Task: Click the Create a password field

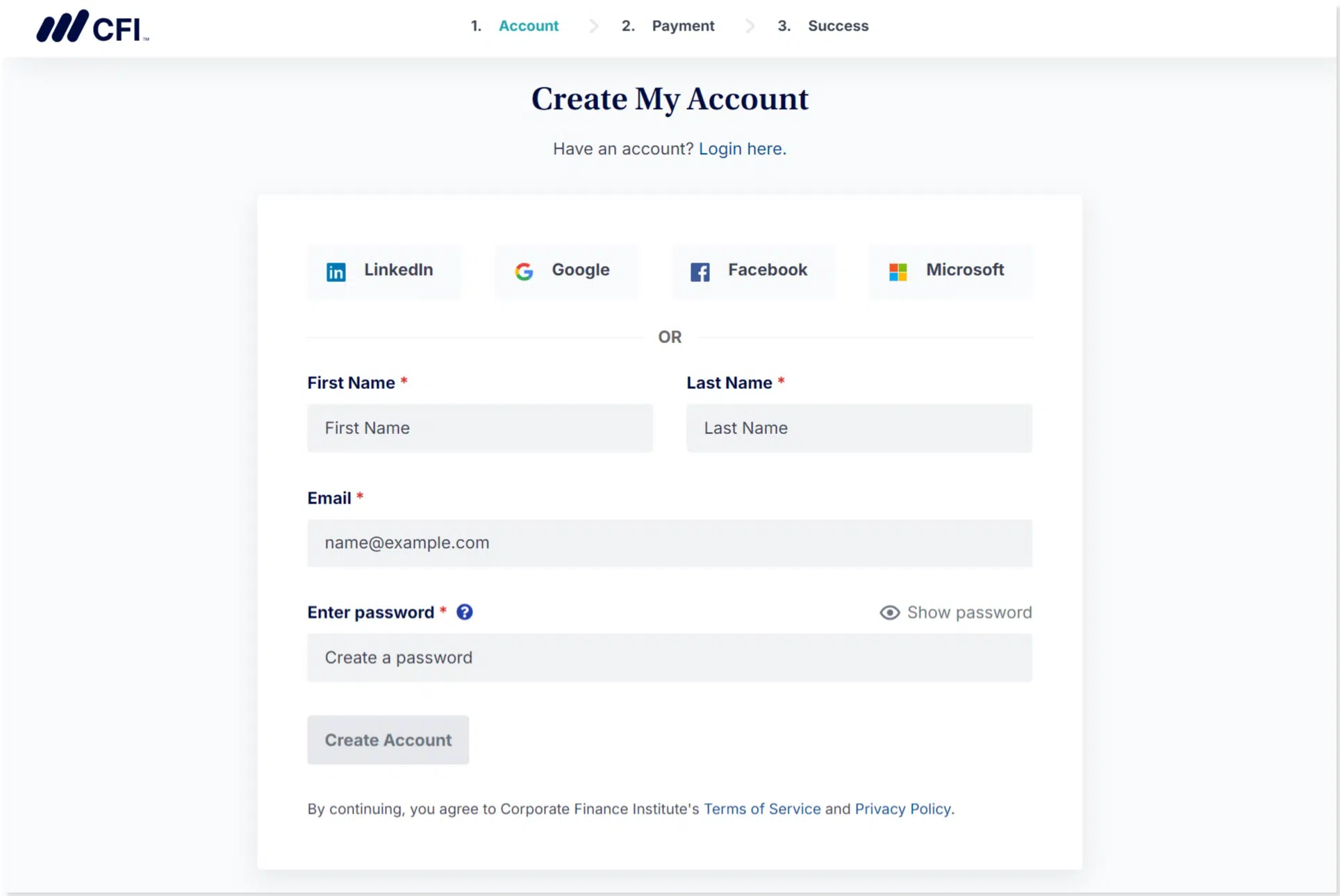Action: tap(669, 658)
